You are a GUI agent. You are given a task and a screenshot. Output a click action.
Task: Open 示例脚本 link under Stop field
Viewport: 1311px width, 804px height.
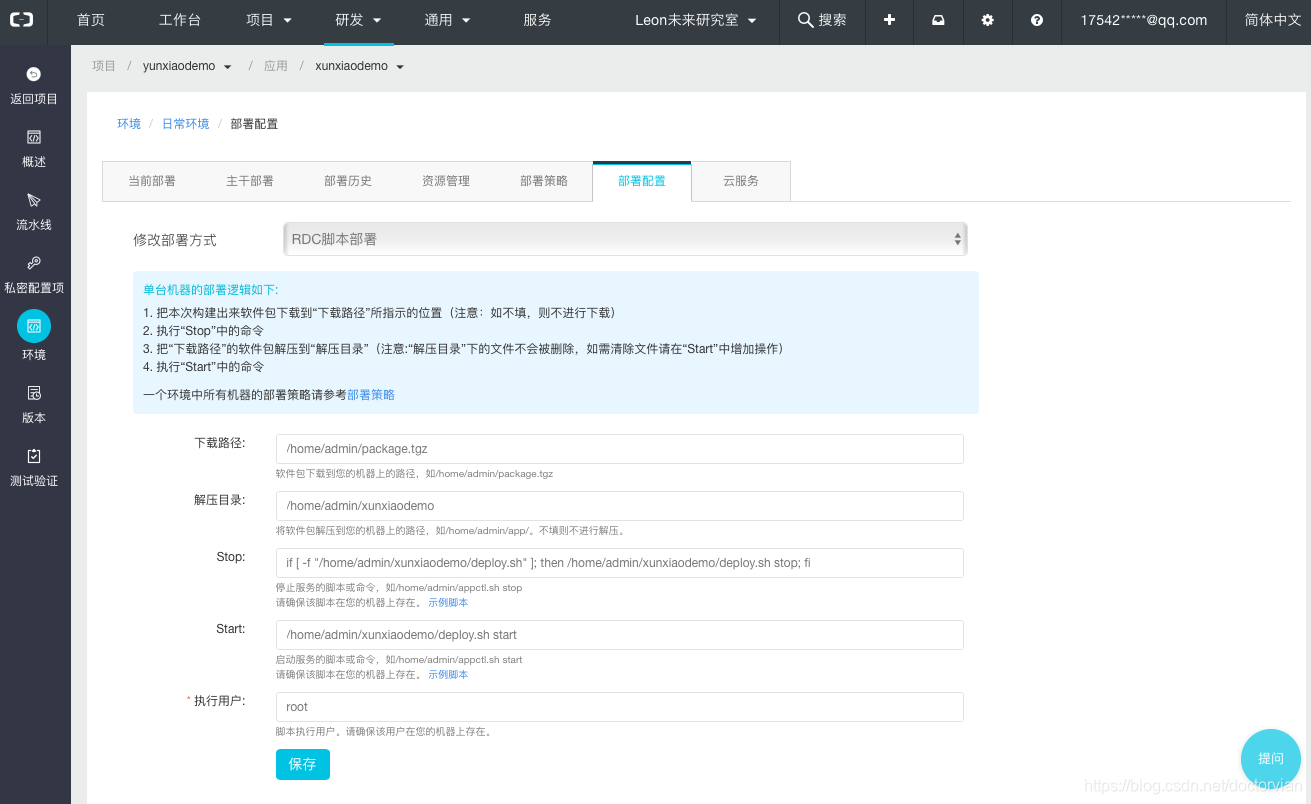pyautogui.click(x=448, y=603)
